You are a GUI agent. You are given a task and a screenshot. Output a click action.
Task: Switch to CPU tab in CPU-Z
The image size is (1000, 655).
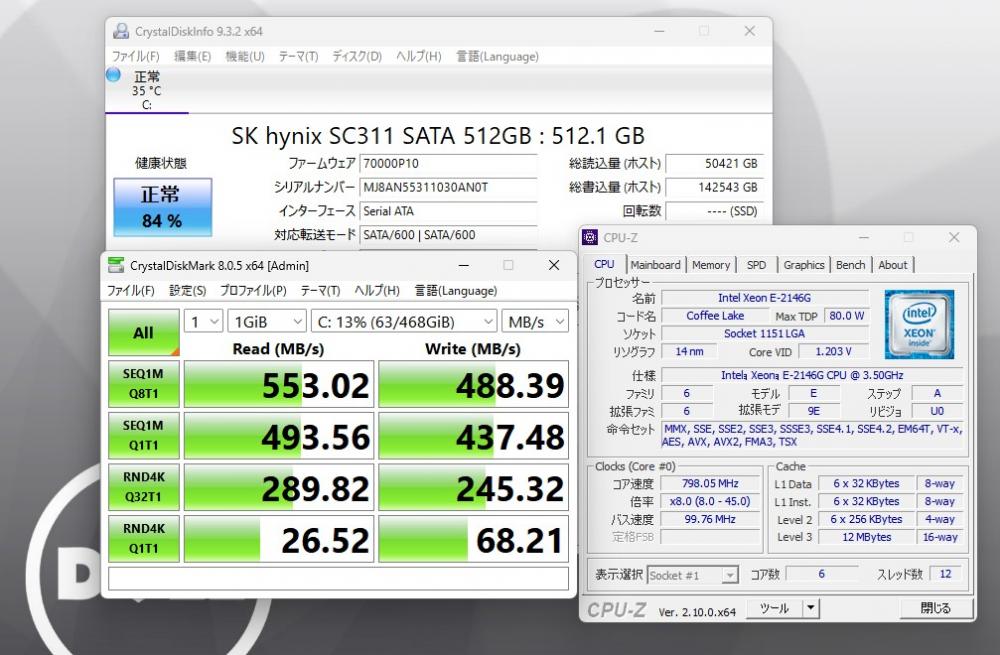(x=604, y=264)
